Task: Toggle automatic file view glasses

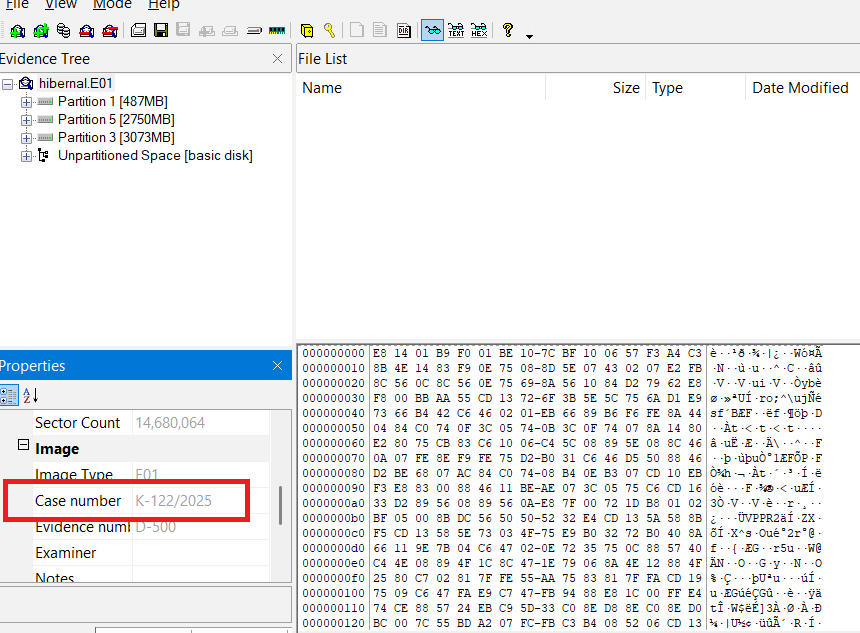Action: point(432,30)
